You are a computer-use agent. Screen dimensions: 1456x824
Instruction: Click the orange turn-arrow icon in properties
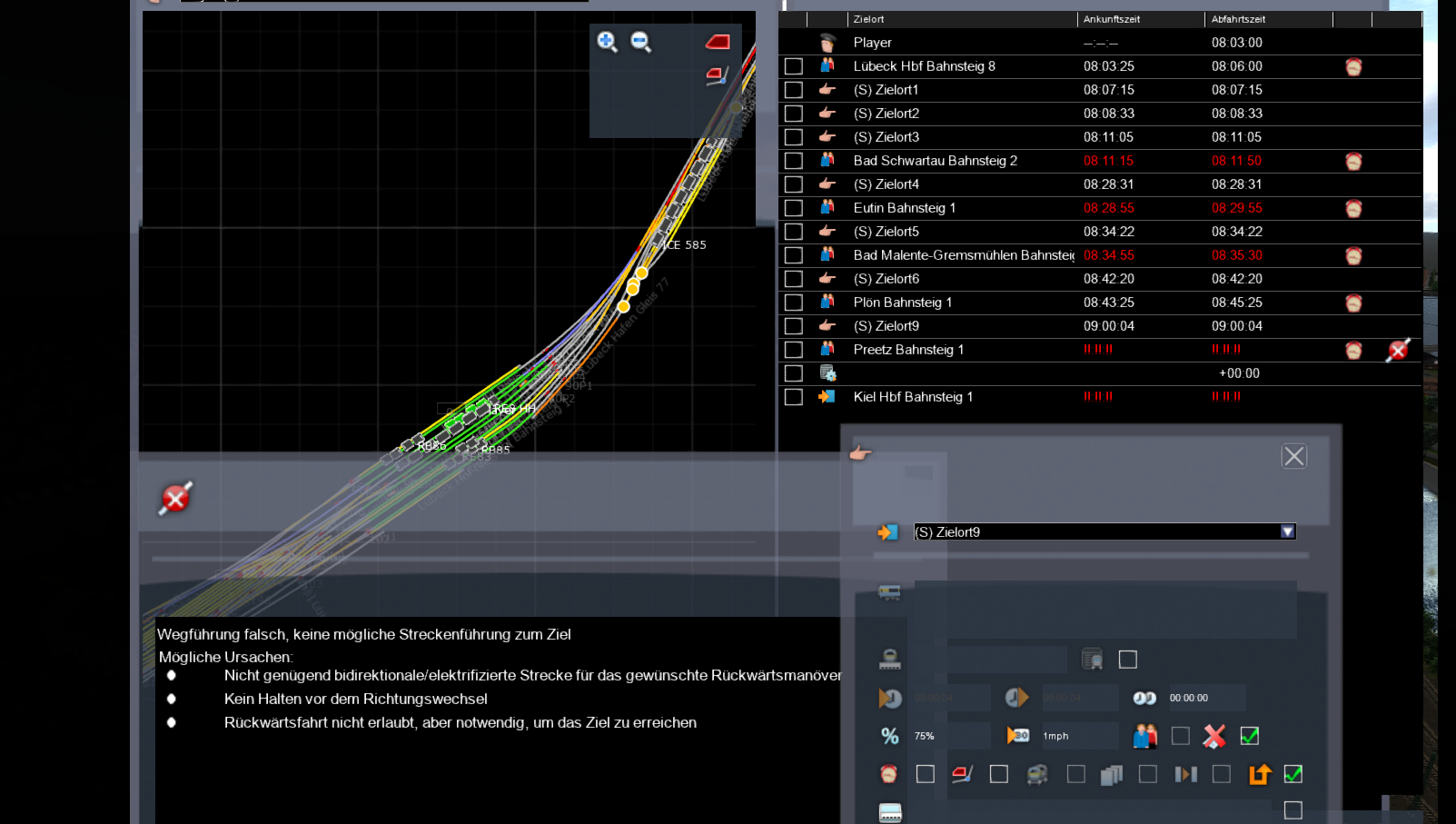1260,774
